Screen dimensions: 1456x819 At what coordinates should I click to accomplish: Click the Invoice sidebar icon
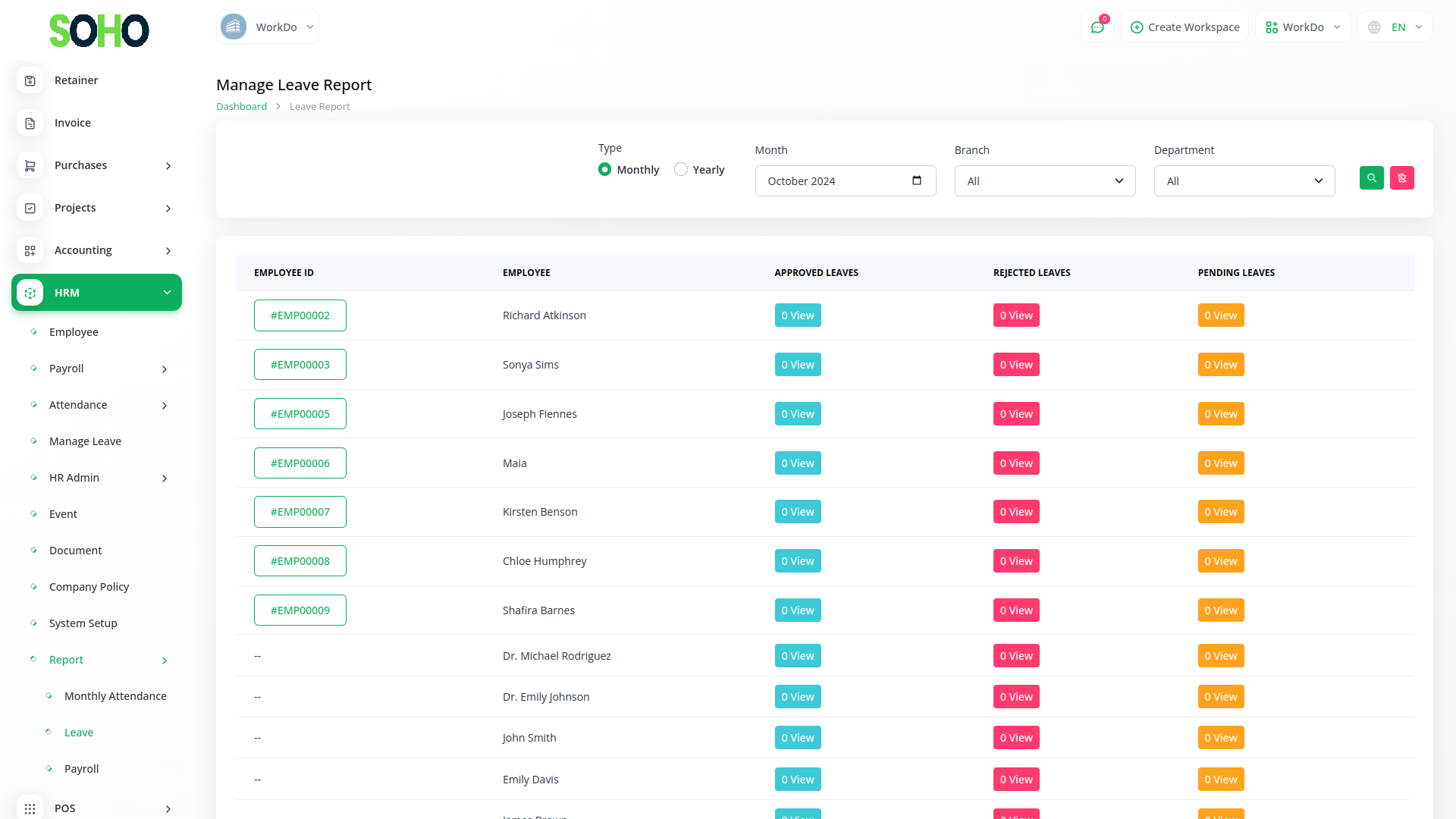pos(30,123)
